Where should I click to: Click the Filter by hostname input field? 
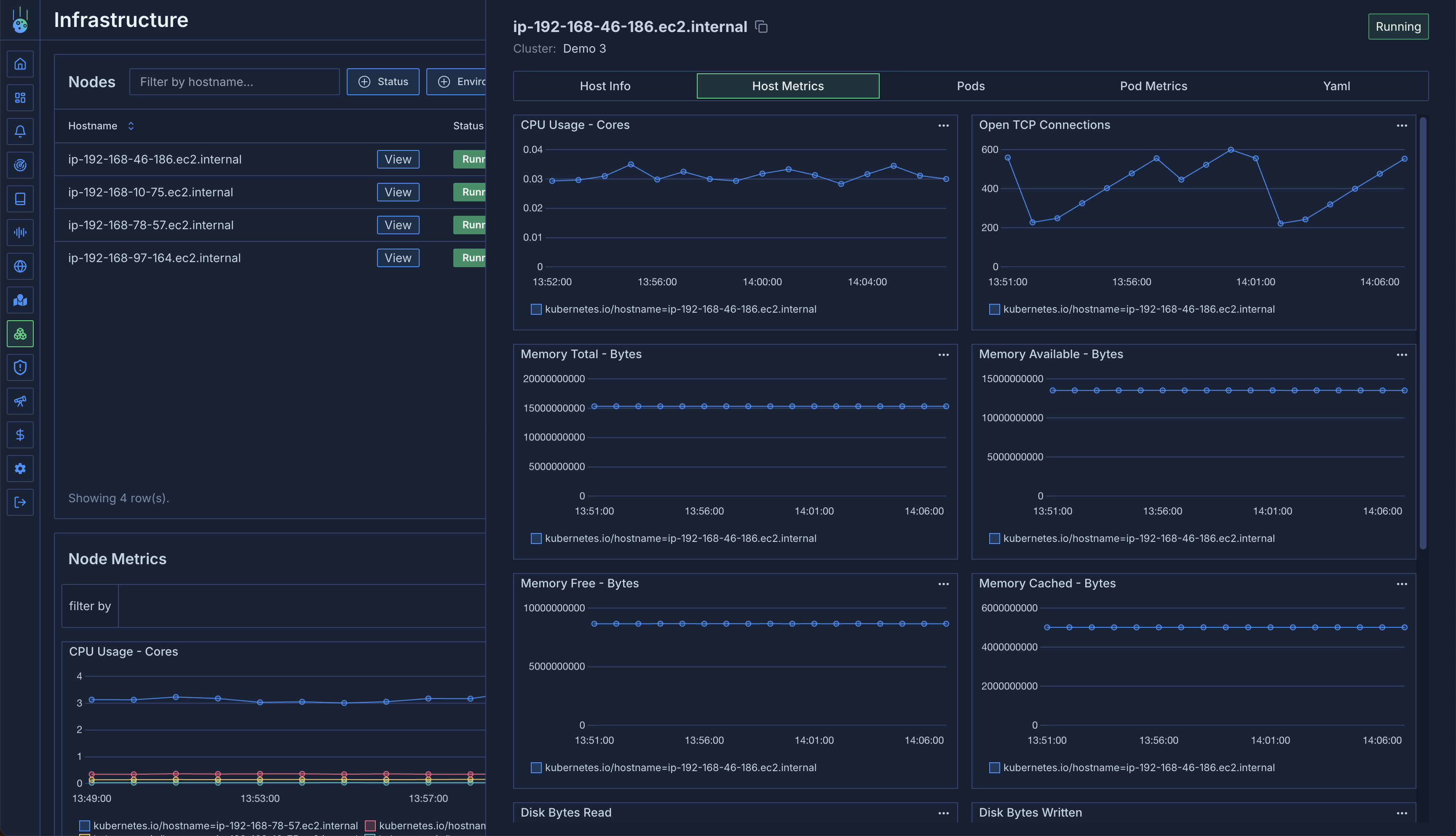click(x=234, y=81)
